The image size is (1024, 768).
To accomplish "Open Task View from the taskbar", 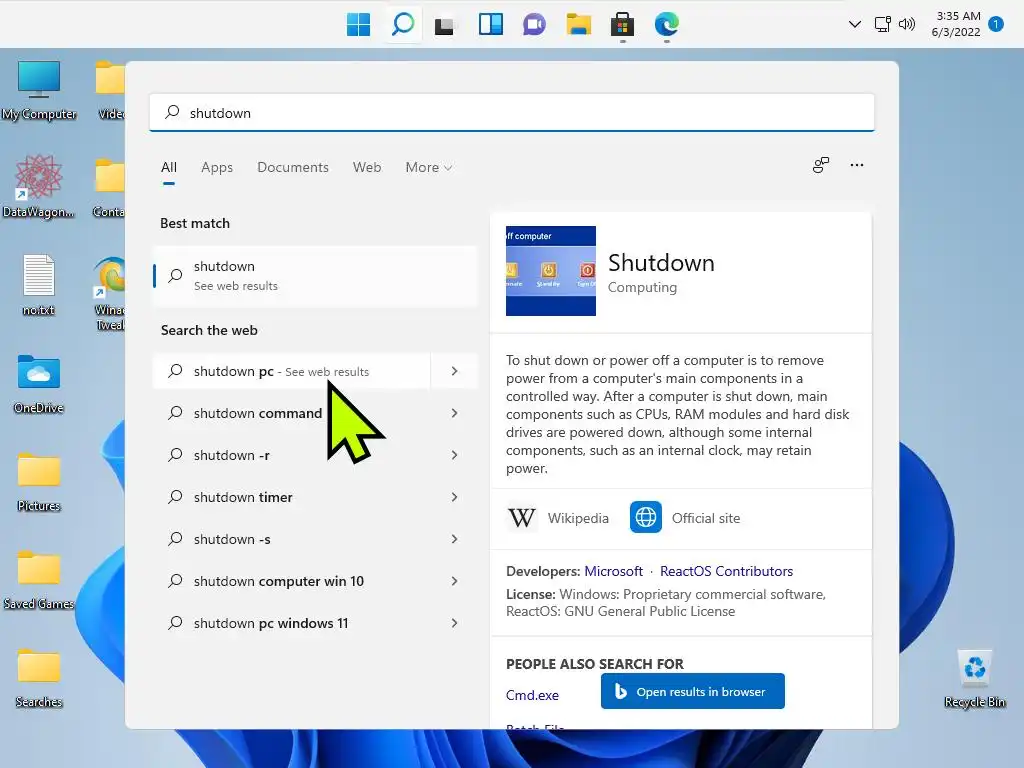I will click(x=445, y=25).
